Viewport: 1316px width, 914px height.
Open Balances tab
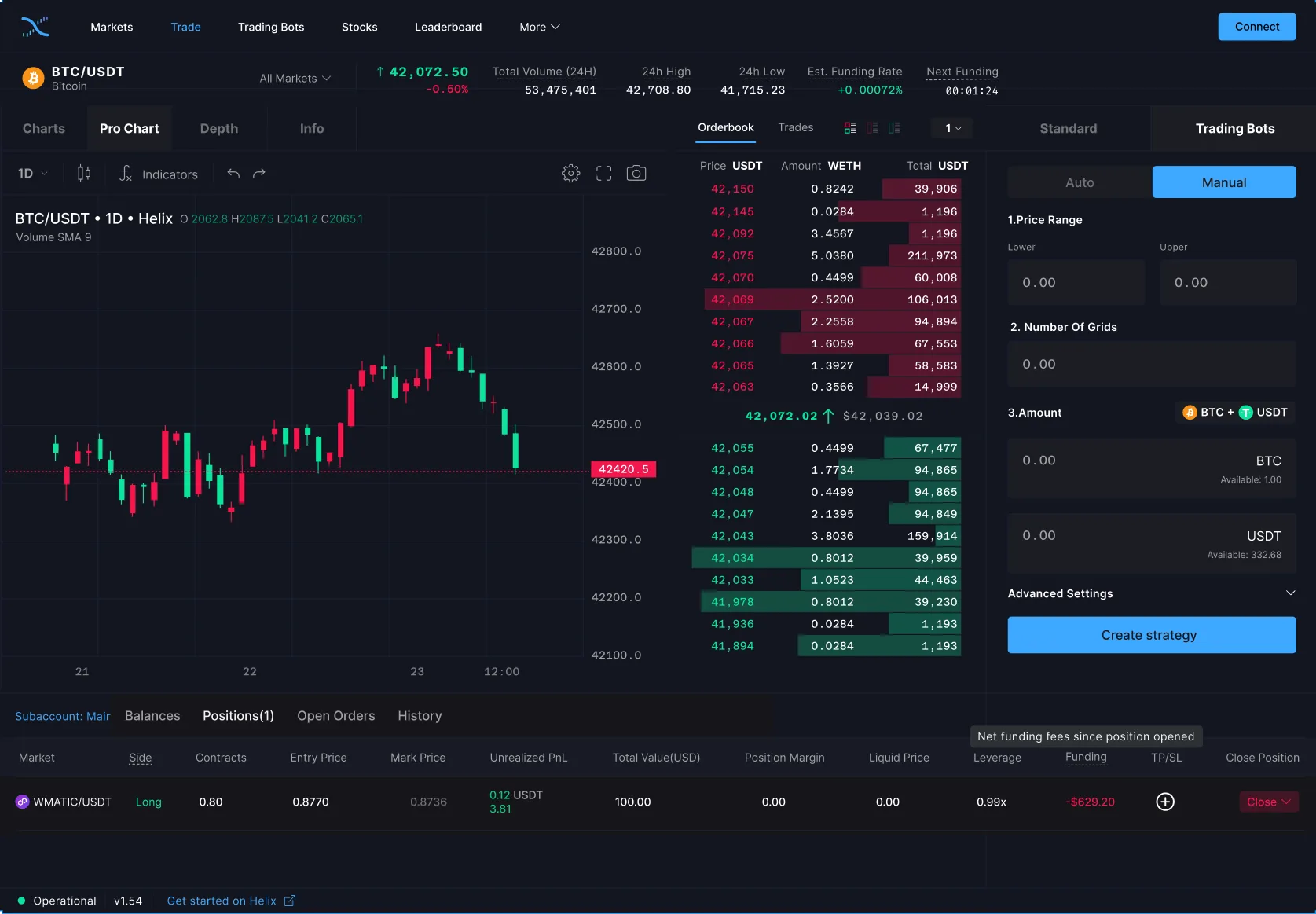tap(152, 716)
